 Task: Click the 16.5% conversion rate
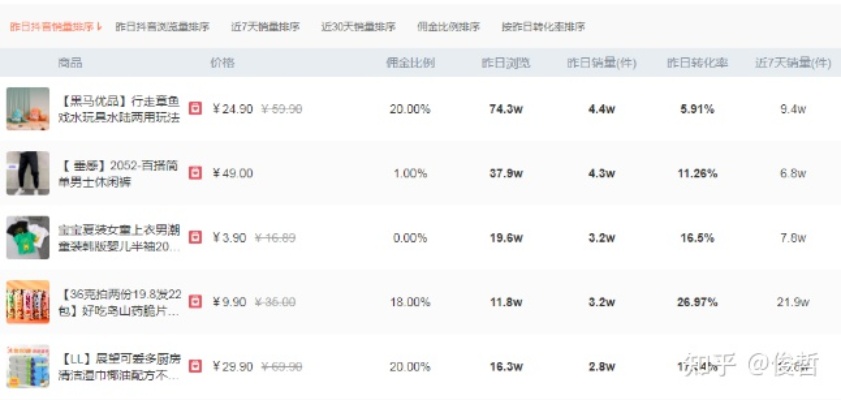pos(697,238)
